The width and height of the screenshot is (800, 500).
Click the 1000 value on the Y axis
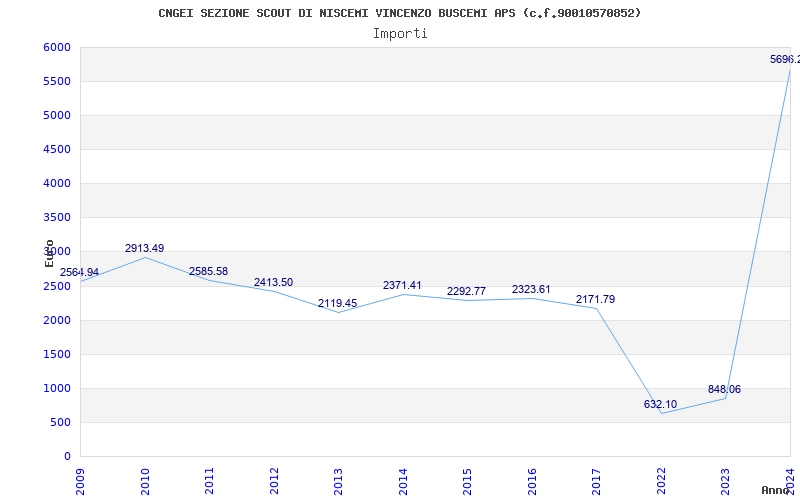57,389
